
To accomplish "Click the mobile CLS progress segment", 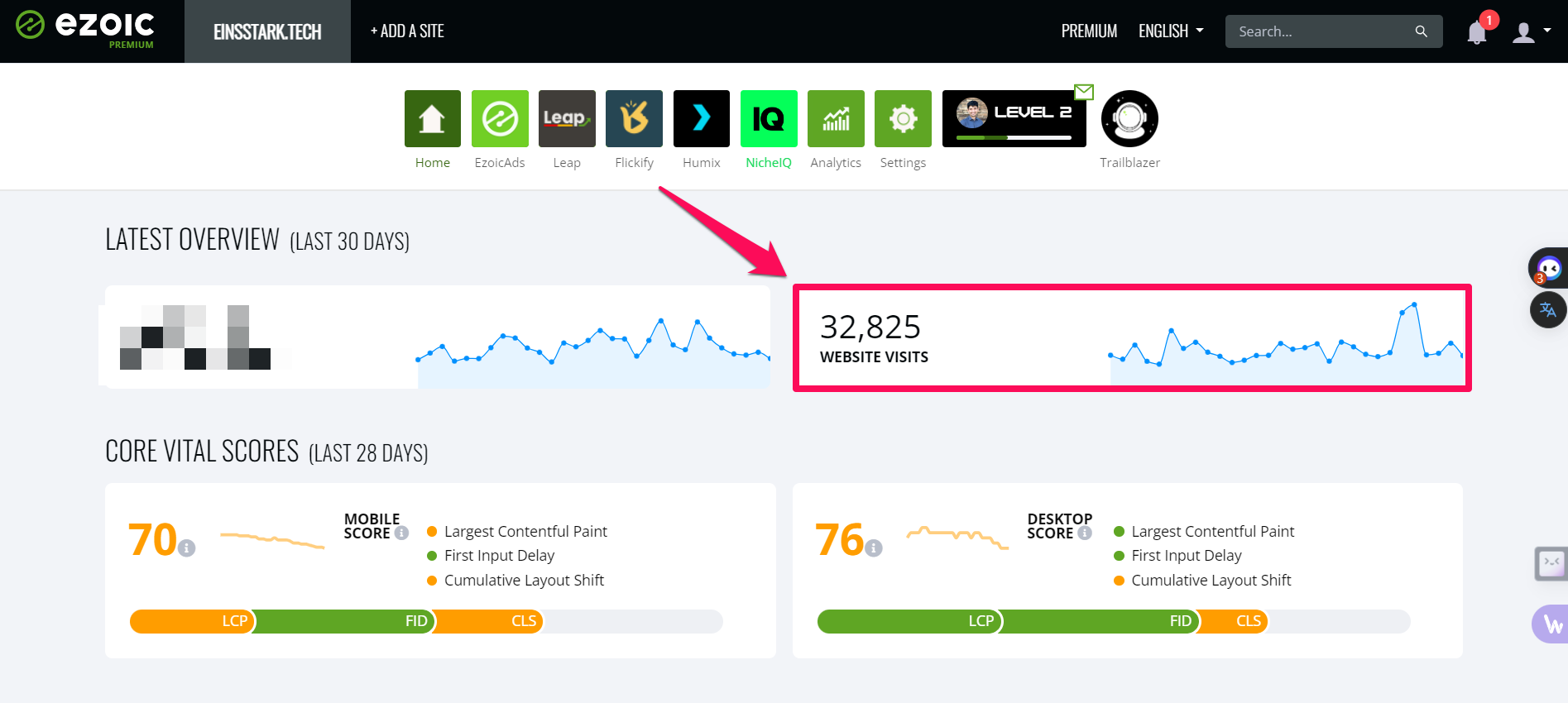I will (x=488, y=621).
